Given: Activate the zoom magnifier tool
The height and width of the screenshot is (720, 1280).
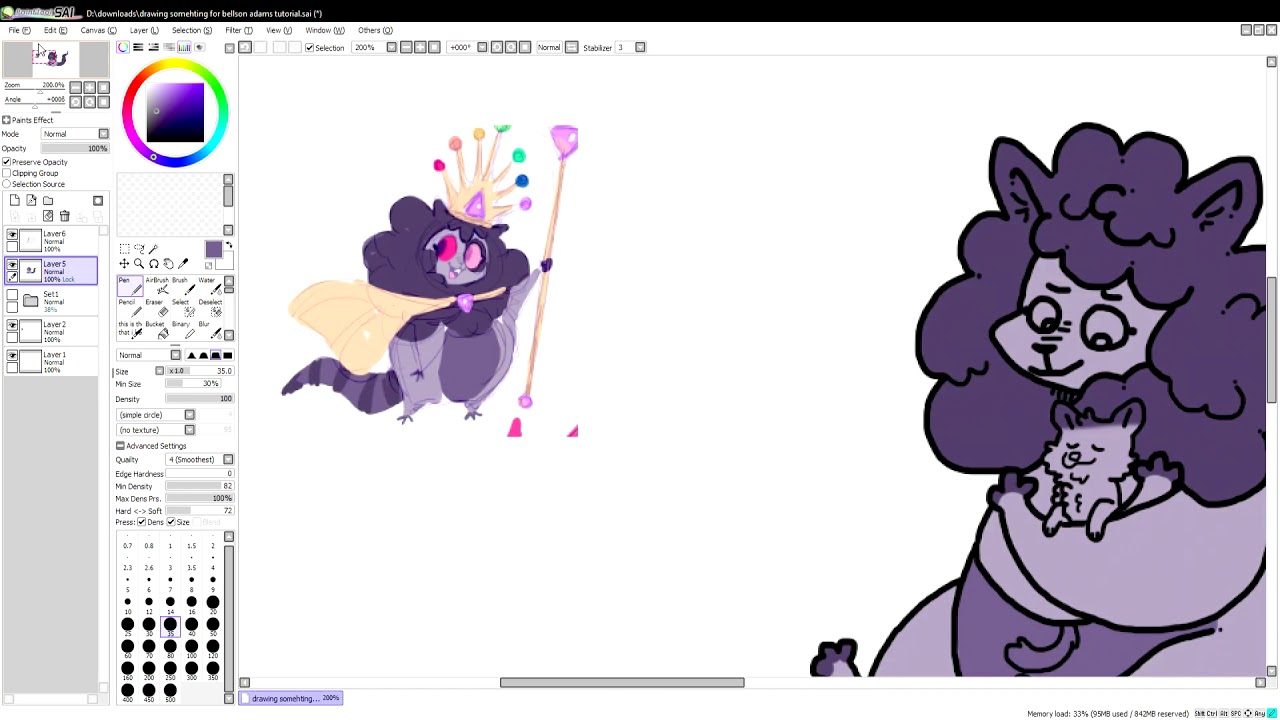Looking at the screenshot, I should pos(139,264).
